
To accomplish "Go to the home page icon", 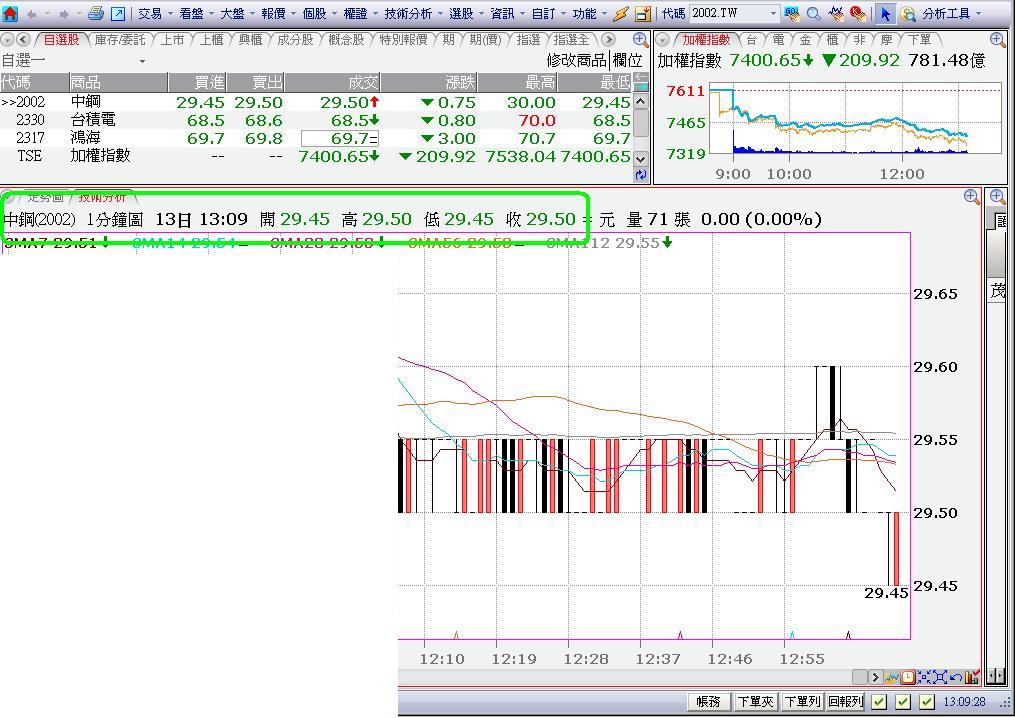I will [11, 13].
